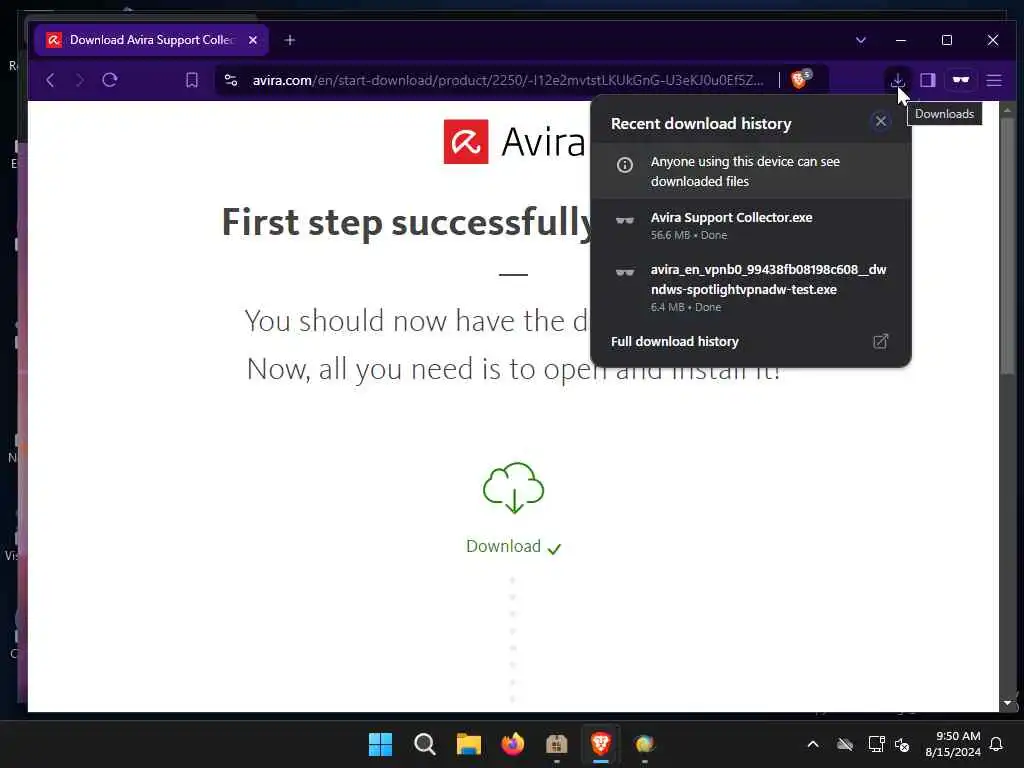Open Windows Search from taskbar
This screenshot has height=768, width=1024.
coord(424,744)
